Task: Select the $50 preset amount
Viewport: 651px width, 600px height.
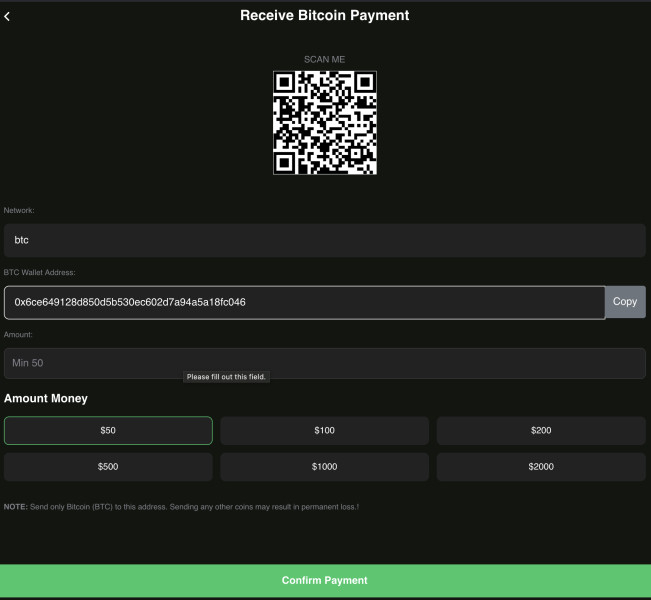Action: click(108, 431)
